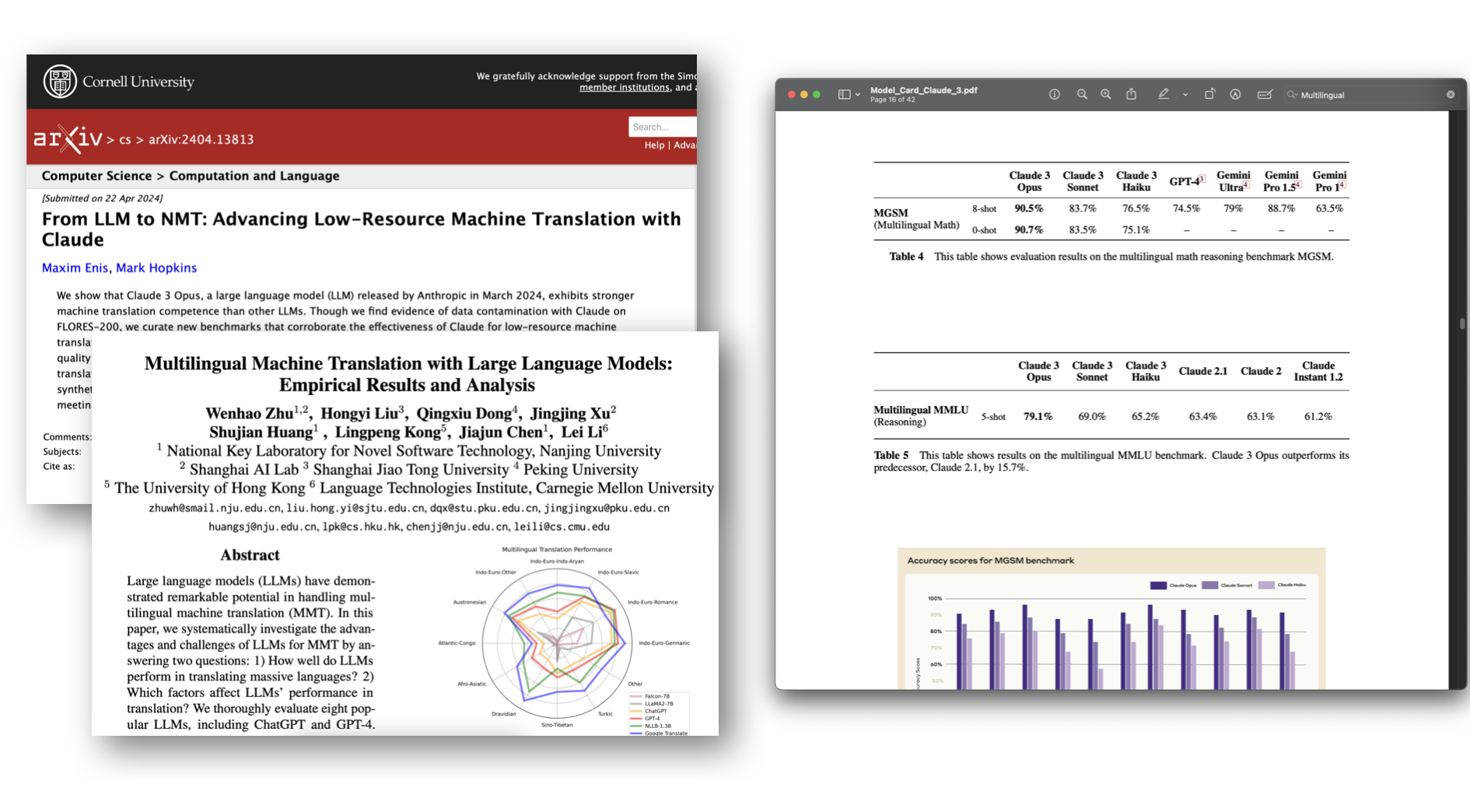Click the member institutions link

[624, 87]
